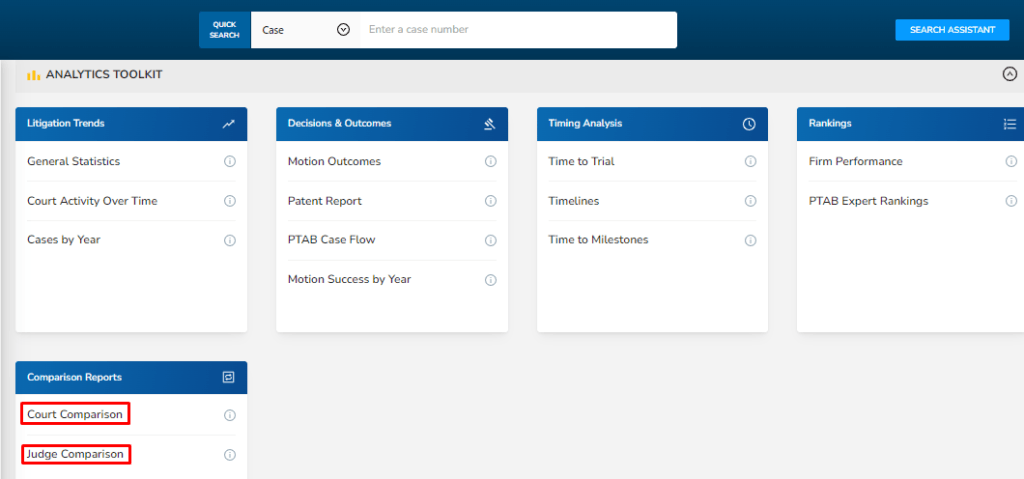Click the info icon beside Court Comparison
The height and width of the screenshot is (479, 1024).
tap(230, 415)
